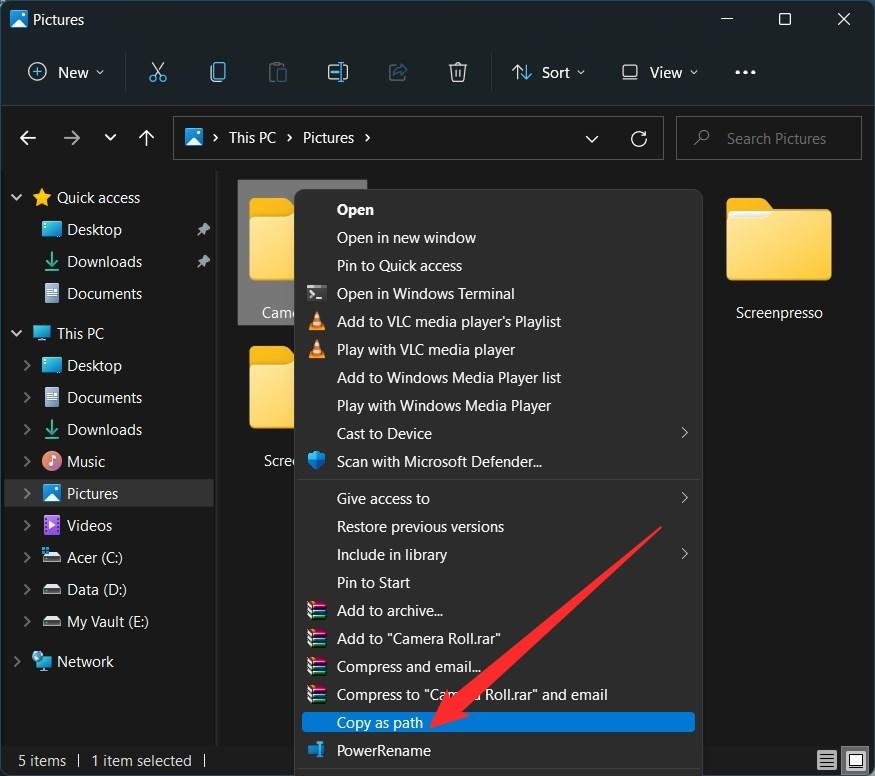Open the Sort dropdown

pyautogui.click(x=548, y=72)
